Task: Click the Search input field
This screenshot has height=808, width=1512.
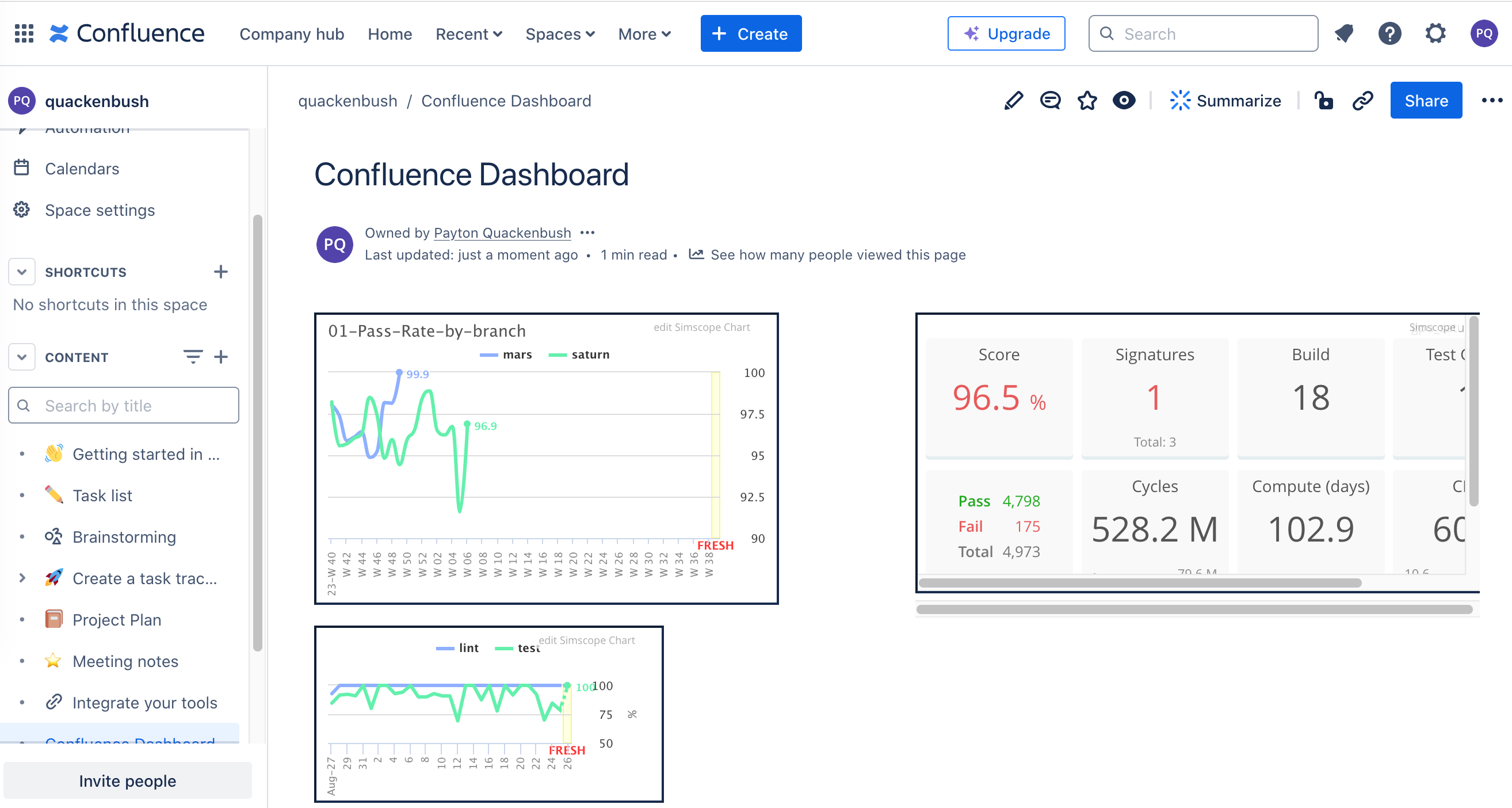Action: click(x=1202, y=34)
